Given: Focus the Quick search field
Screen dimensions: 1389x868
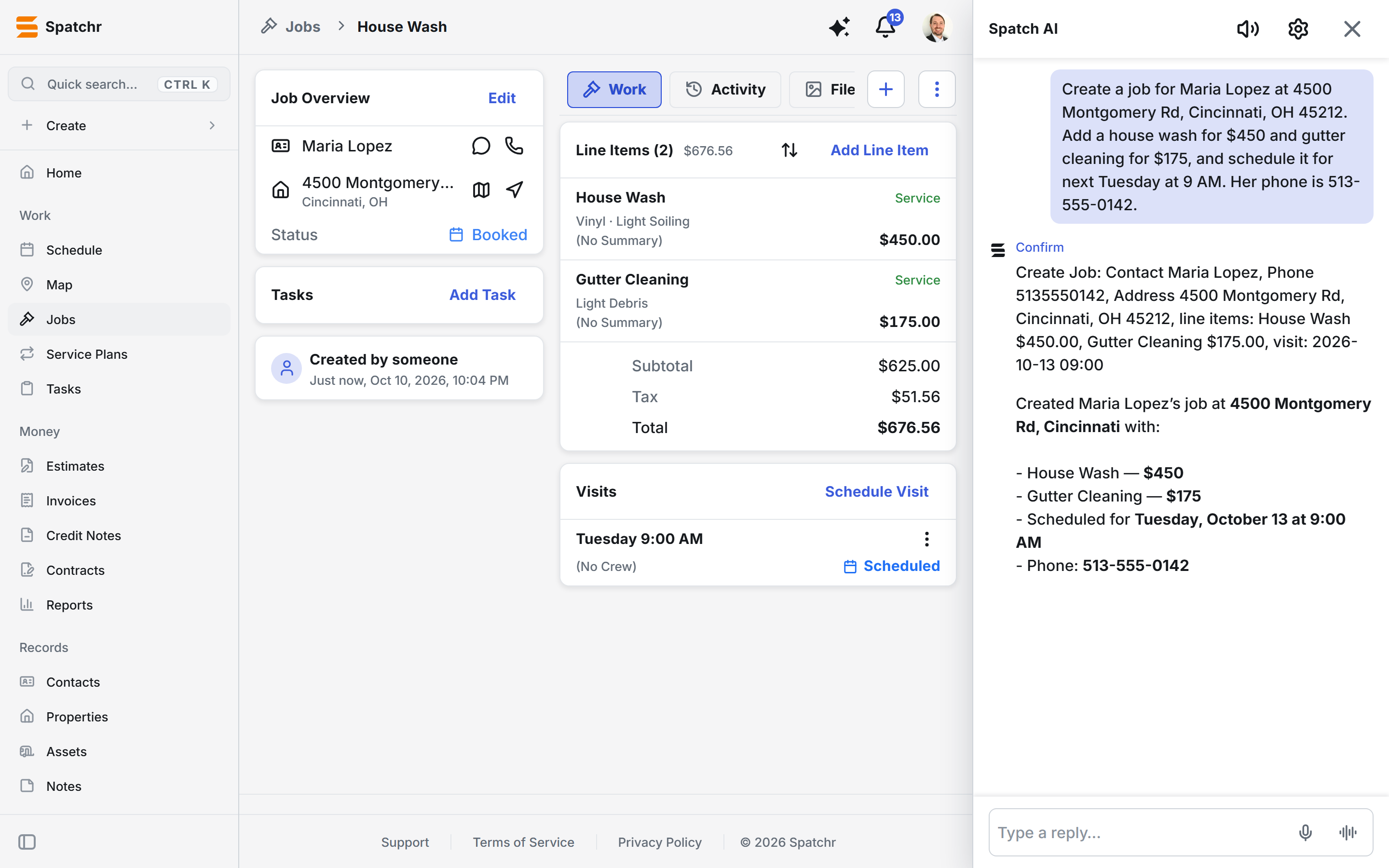Looking at the screenshot, I should click(119, 84).
